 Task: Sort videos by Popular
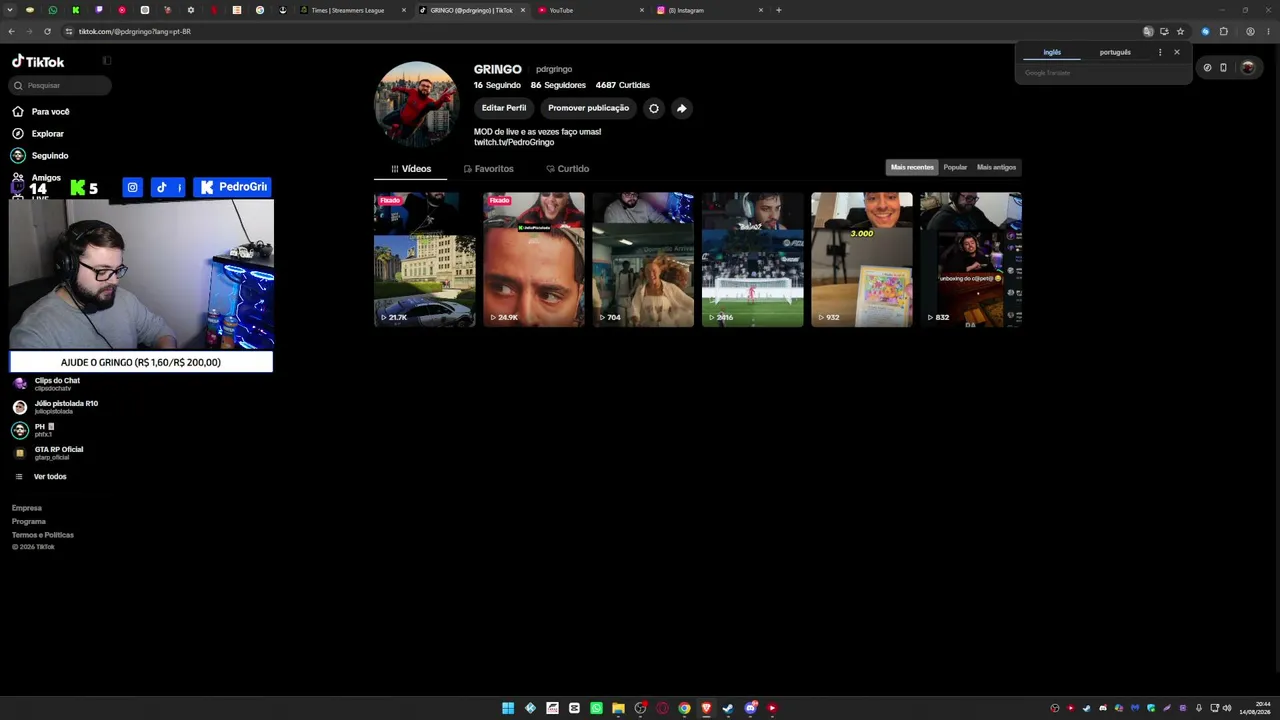pyautogui.click(x=955, y=167)
